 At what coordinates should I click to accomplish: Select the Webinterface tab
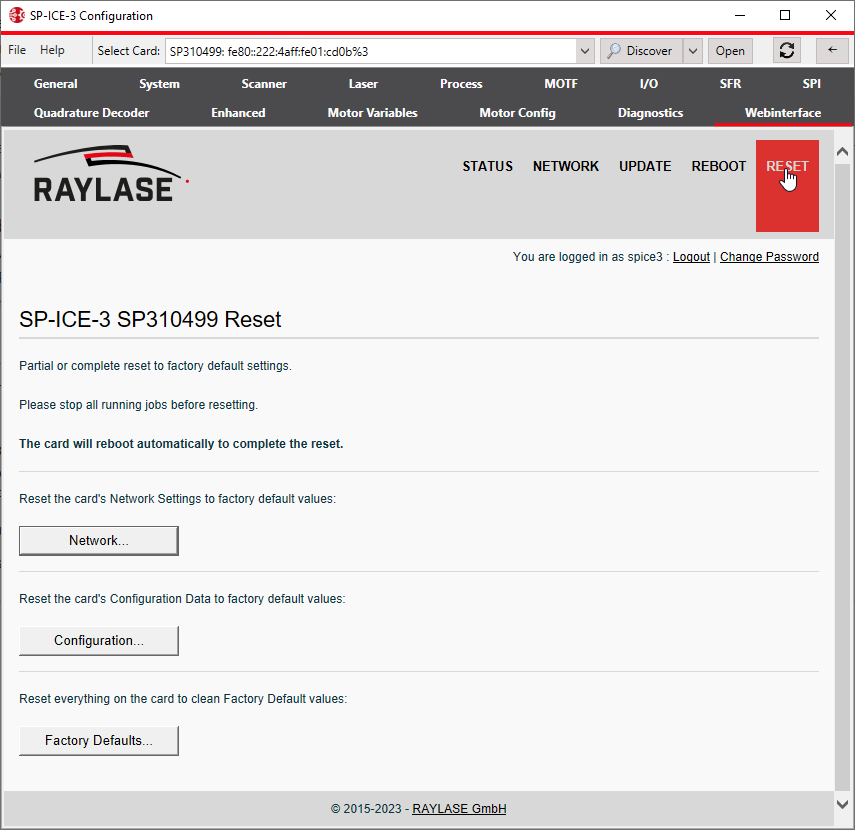point(783,113)
